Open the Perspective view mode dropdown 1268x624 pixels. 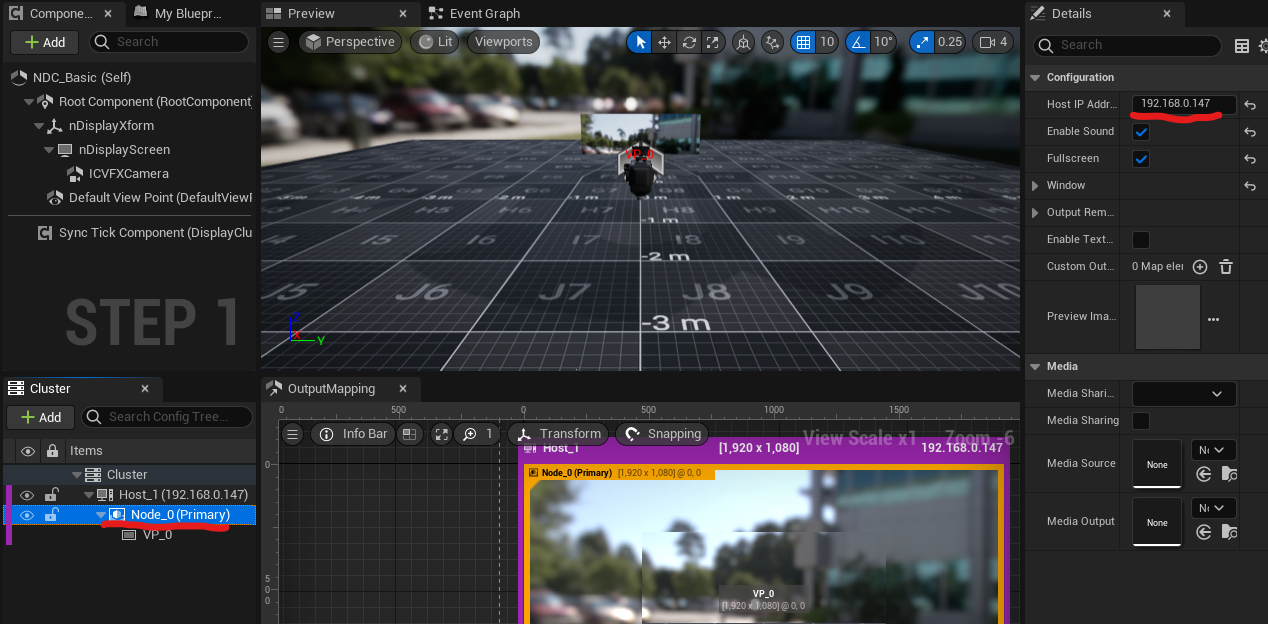click(350, 42)
